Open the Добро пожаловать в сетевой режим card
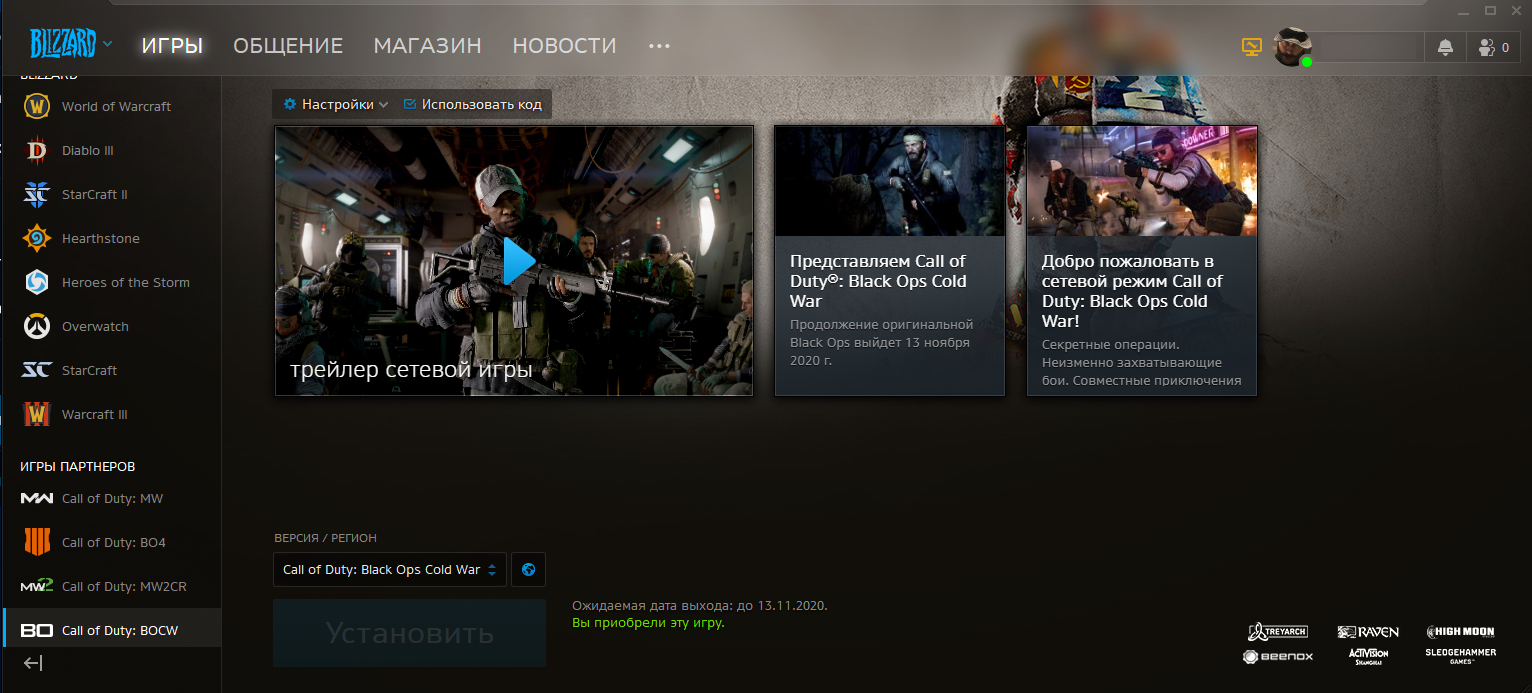 (x=1142, y=260)
